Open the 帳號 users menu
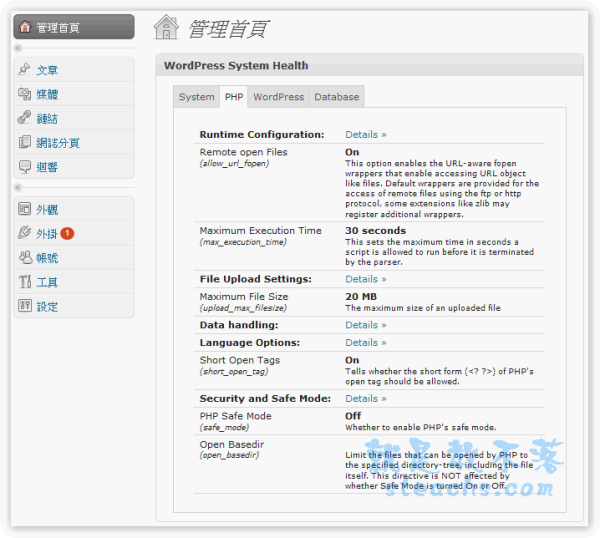 (x=74, y=258)
